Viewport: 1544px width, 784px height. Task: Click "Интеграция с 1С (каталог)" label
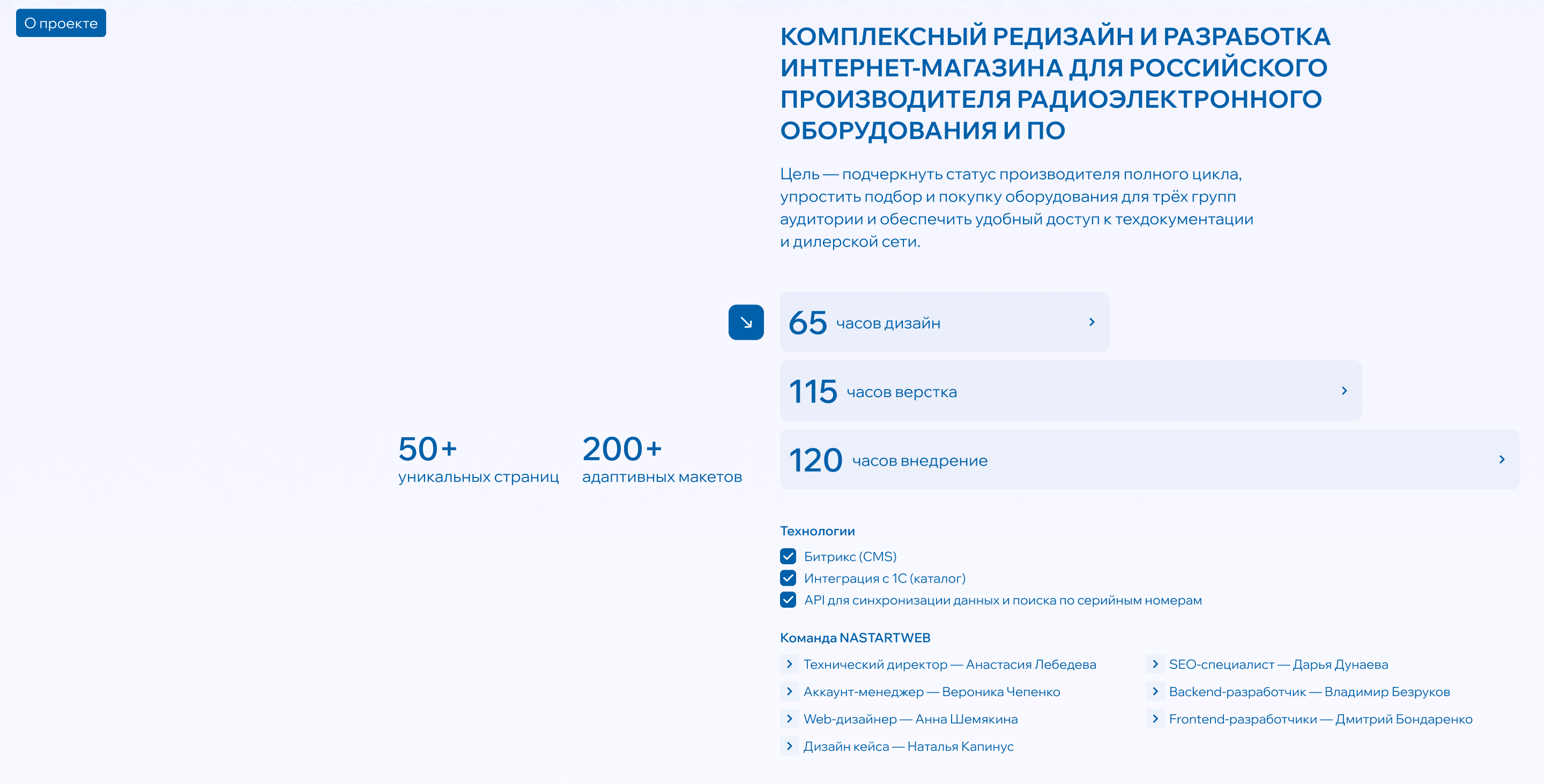click(x=885, y=578)
